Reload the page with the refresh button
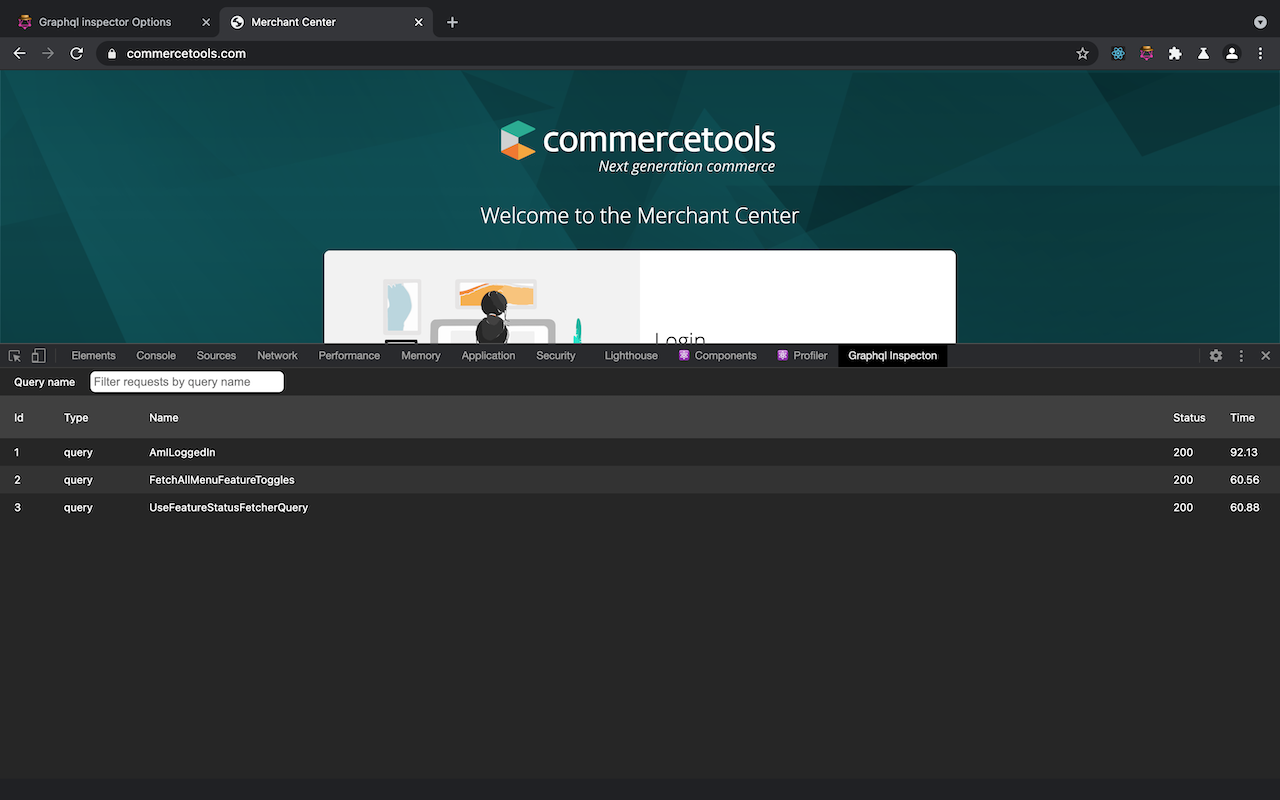The width and height of the screenshot is (1280, 800). [76, 53]
